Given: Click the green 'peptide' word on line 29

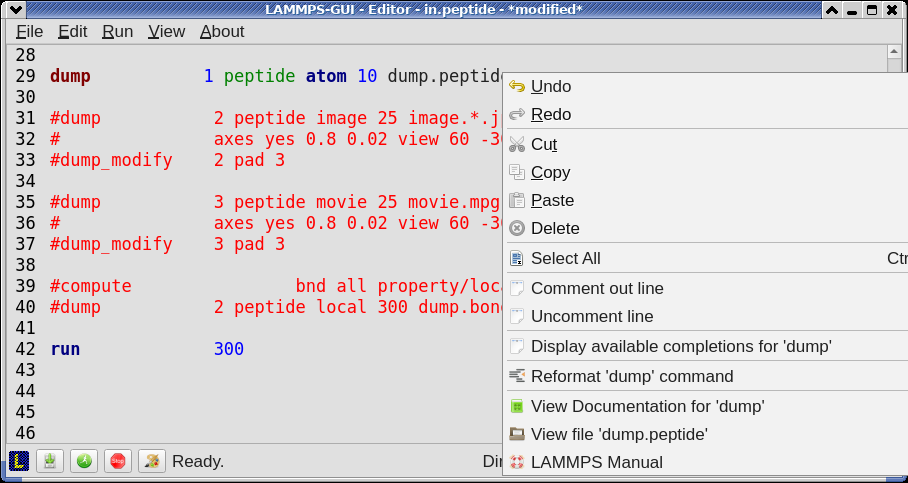Looking at the screenshot, I should tap(259, 76).
